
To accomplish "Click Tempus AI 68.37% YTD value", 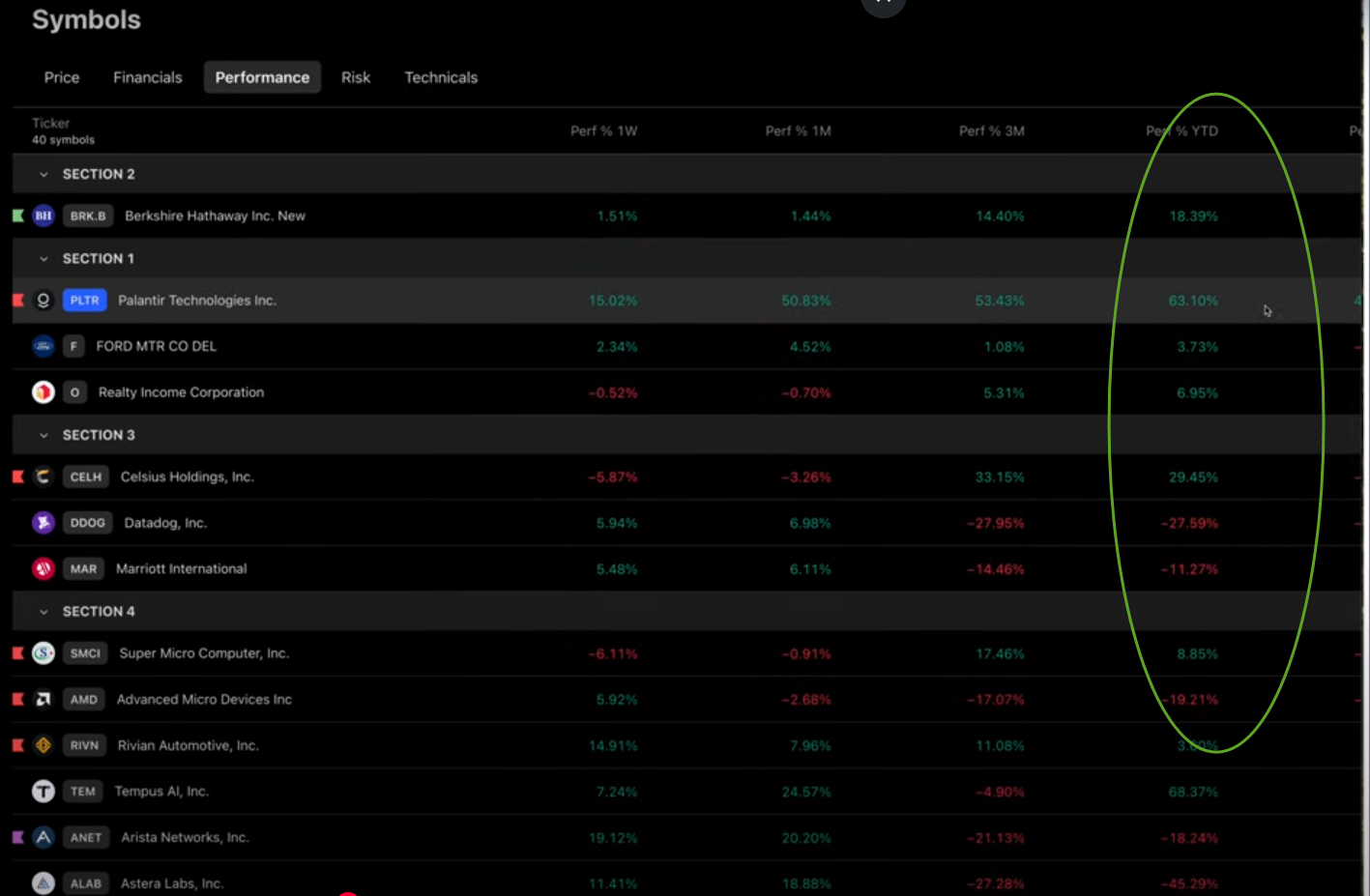I will pyautogui.click(x=1193, y=792).
